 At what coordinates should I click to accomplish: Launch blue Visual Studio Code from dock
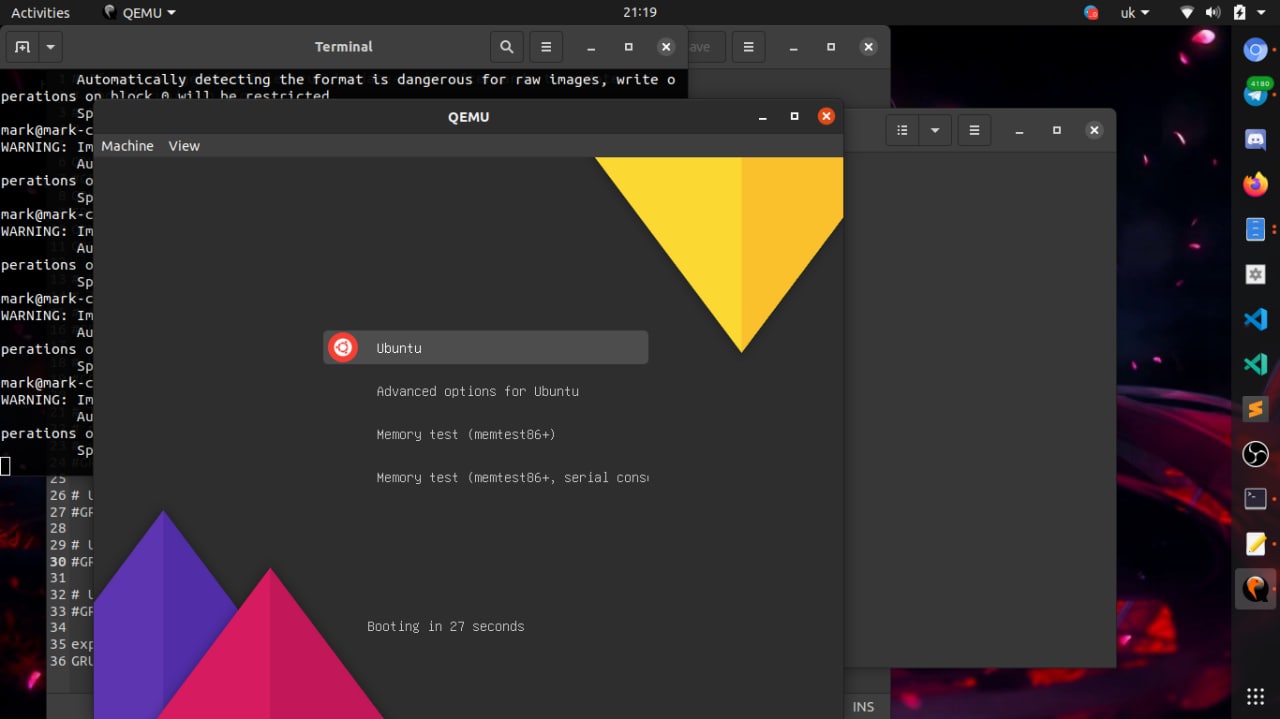[1255, 319]
